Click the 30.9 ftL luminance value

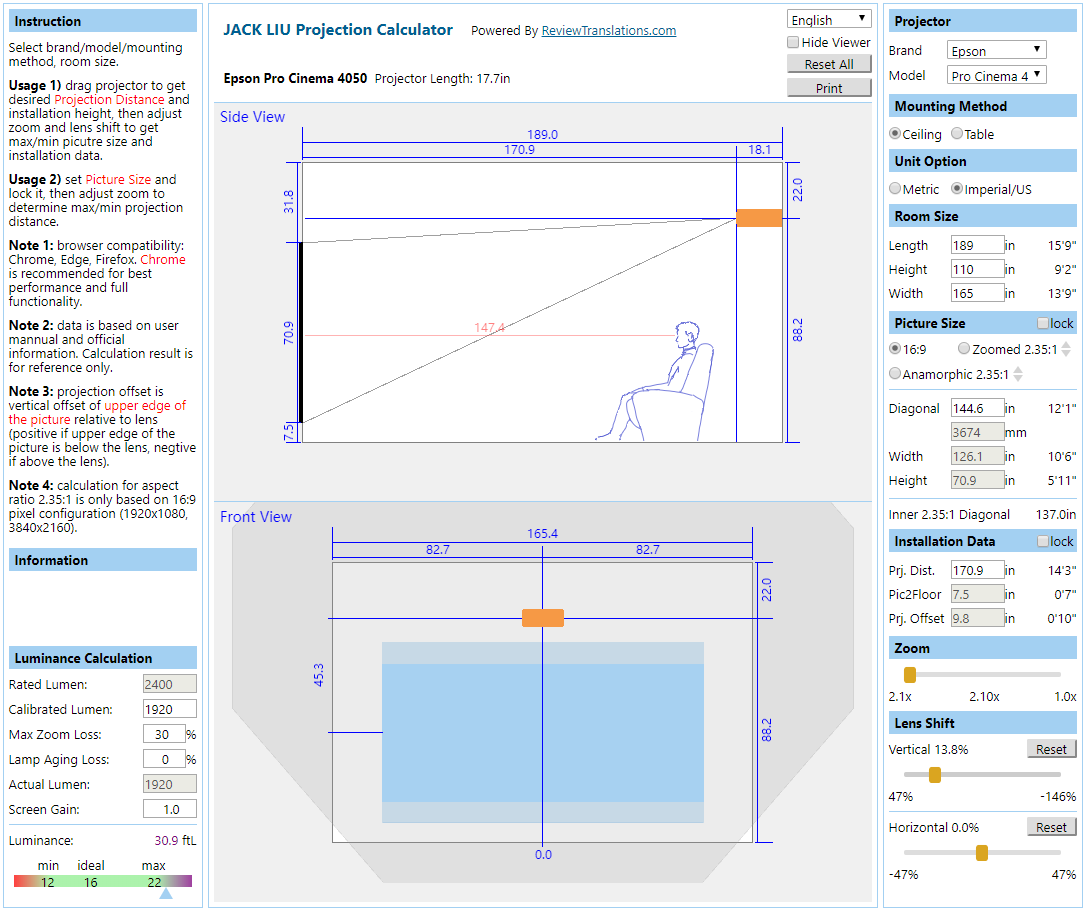(x=175, y=840)
